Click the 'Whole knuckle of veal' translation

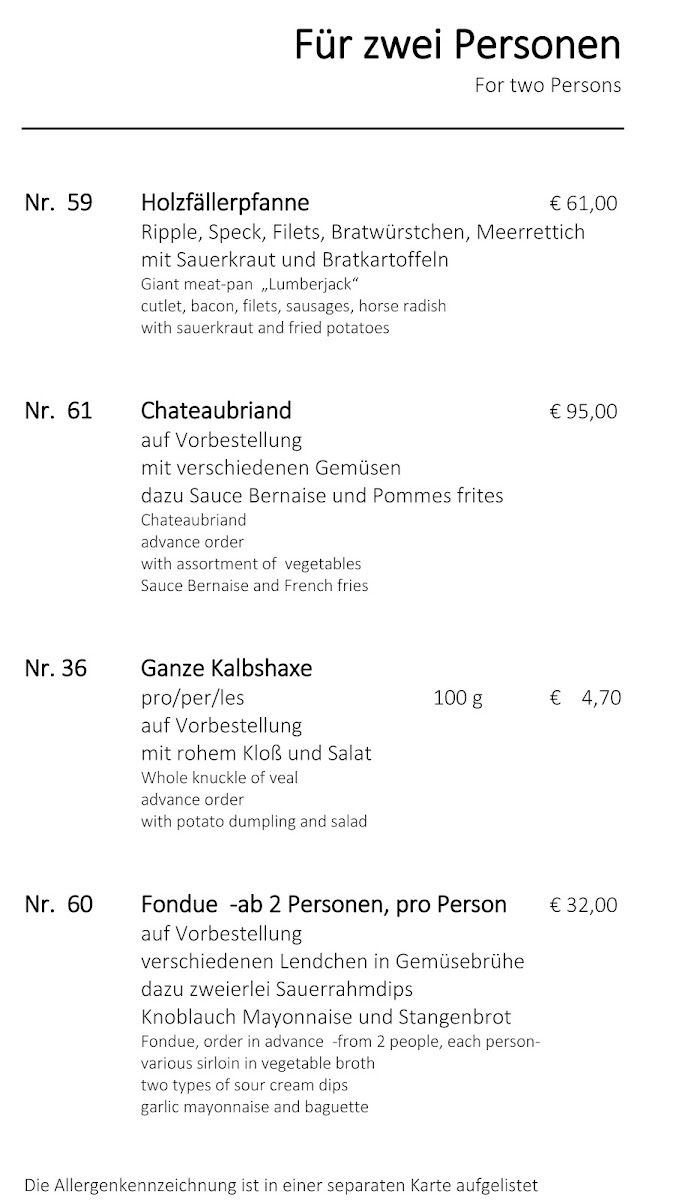pyautogui.click(x=219, y=777)
